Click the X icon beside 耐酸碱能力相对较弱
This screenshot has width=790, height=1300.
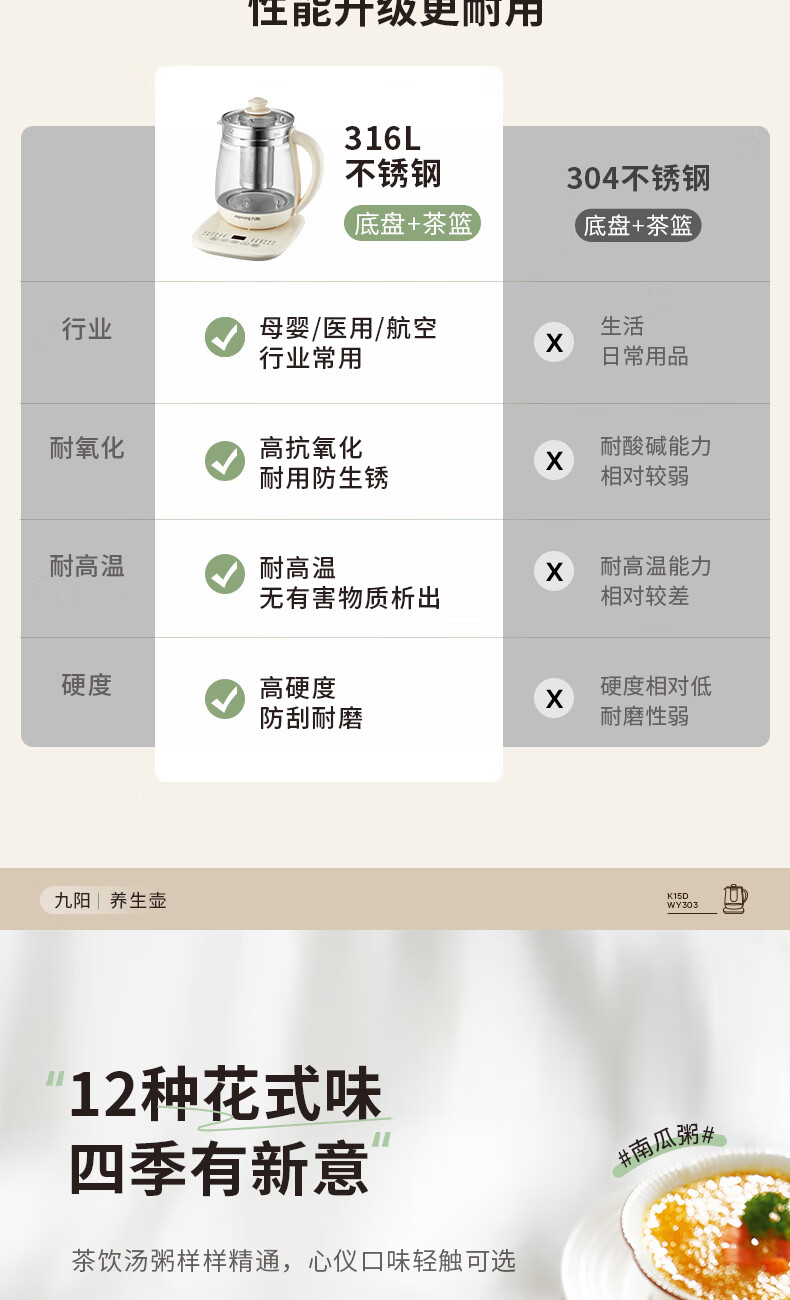(x=554, y=461)
